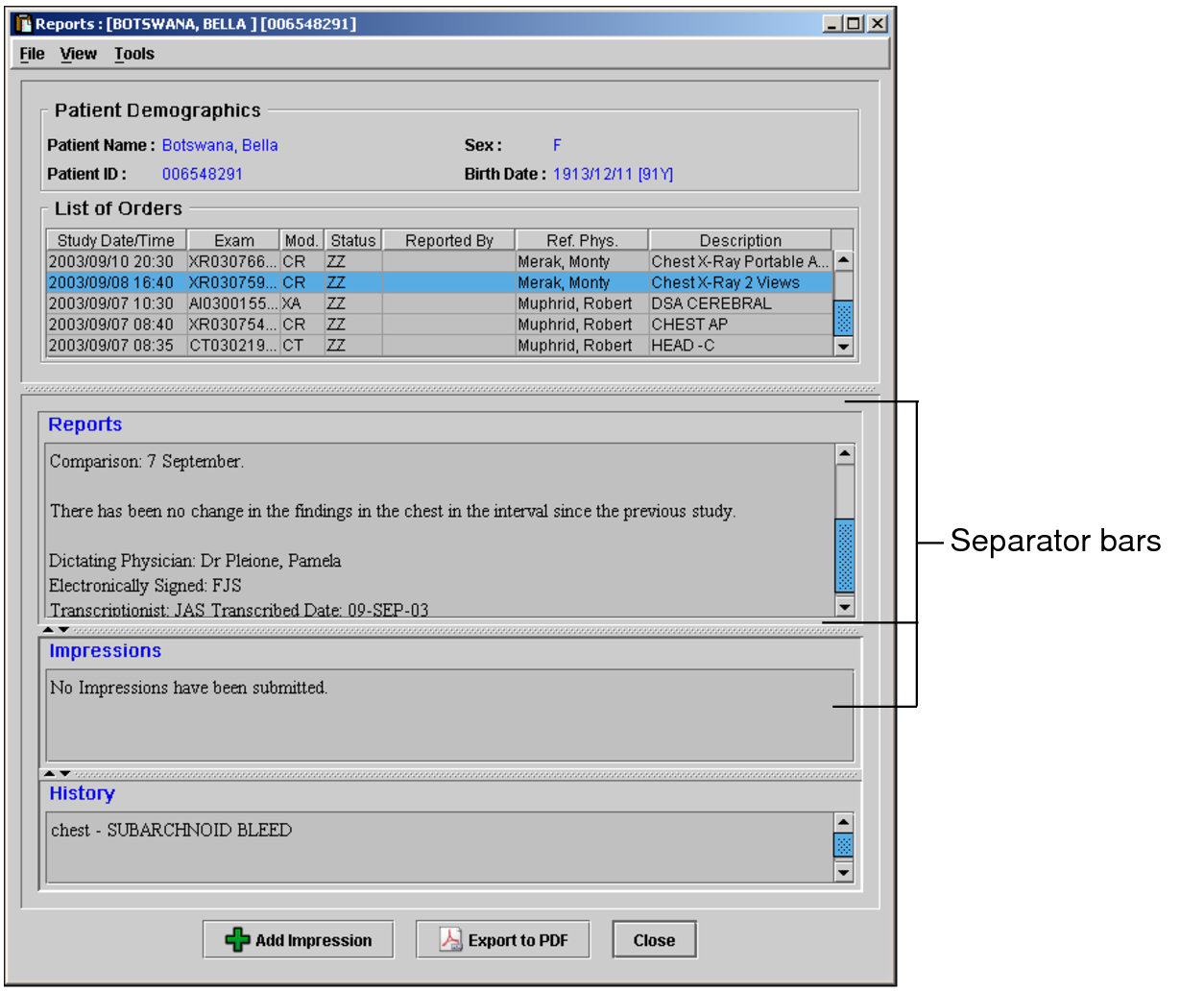Open the View menu
Image resolution: width=1204 pixels, height=992 pixels.
click(x=78, y=54)
